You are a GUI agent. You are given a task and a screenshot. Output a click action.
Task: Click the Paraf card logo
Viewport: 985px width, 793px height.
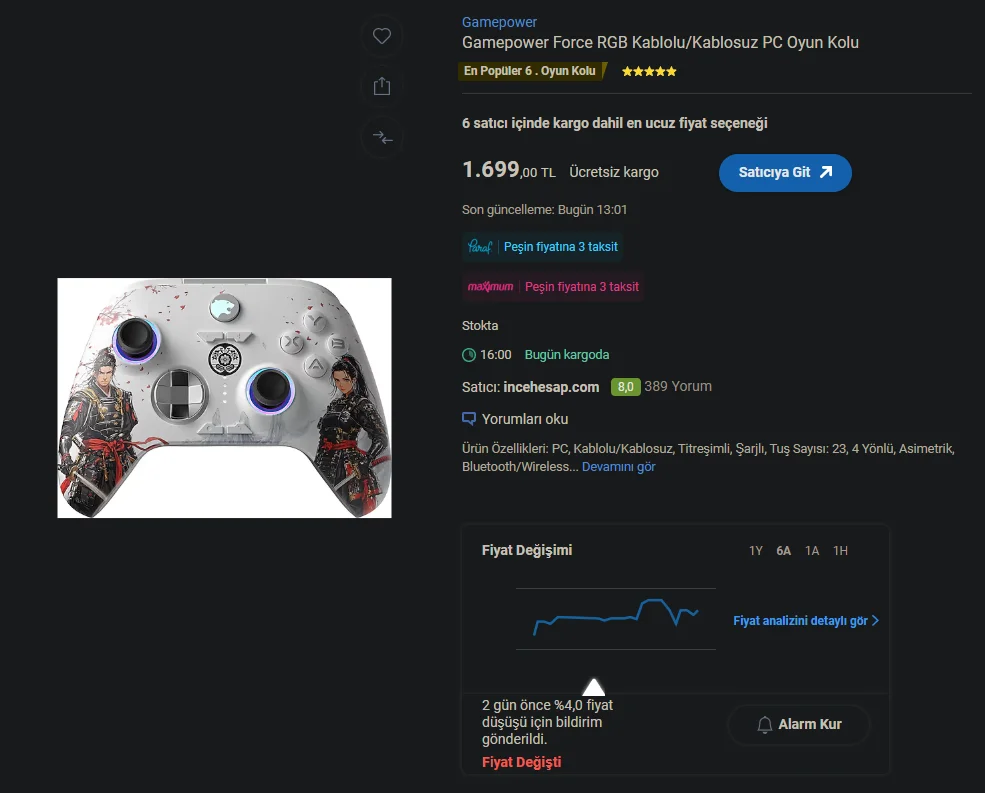click(480, 246)
